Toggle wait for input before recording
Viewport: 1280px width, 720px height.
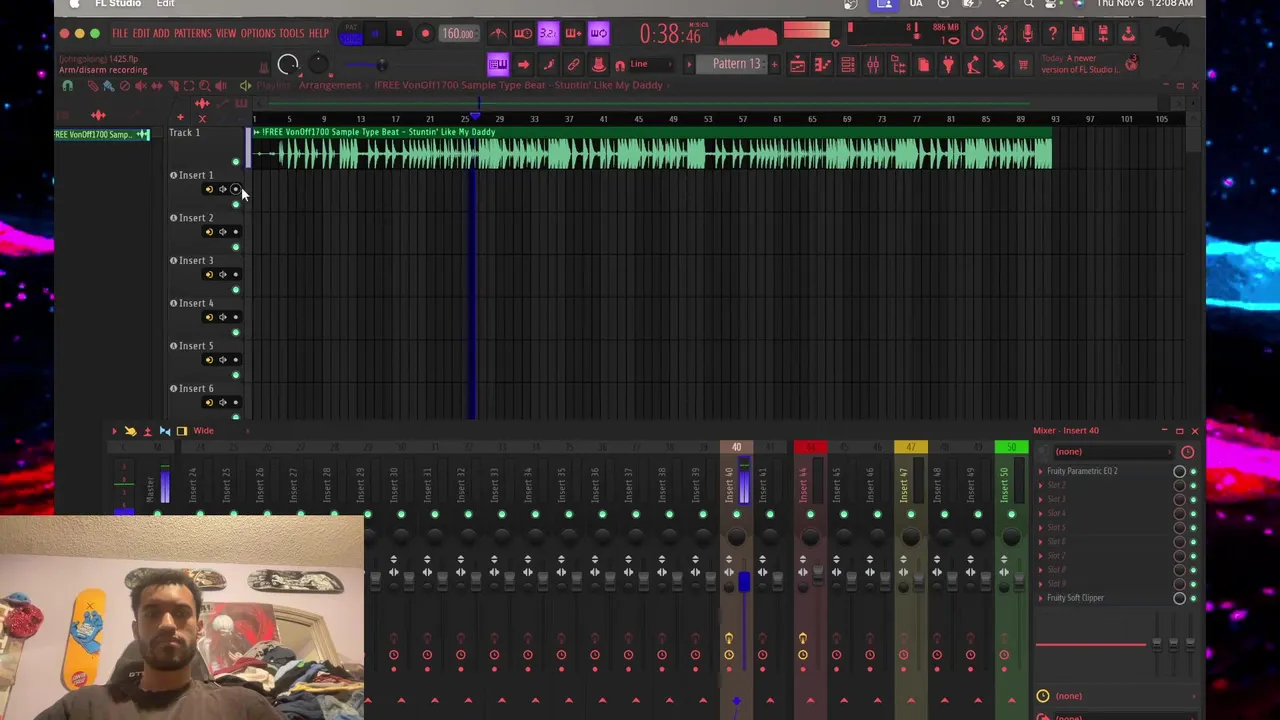523,34
